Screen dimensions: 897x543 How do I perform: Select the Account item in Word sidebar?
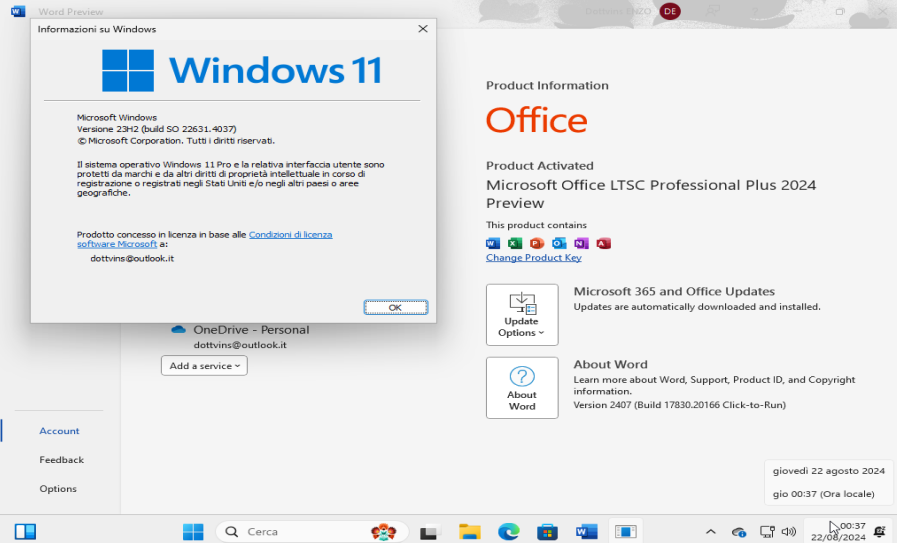tap(59, 431)
